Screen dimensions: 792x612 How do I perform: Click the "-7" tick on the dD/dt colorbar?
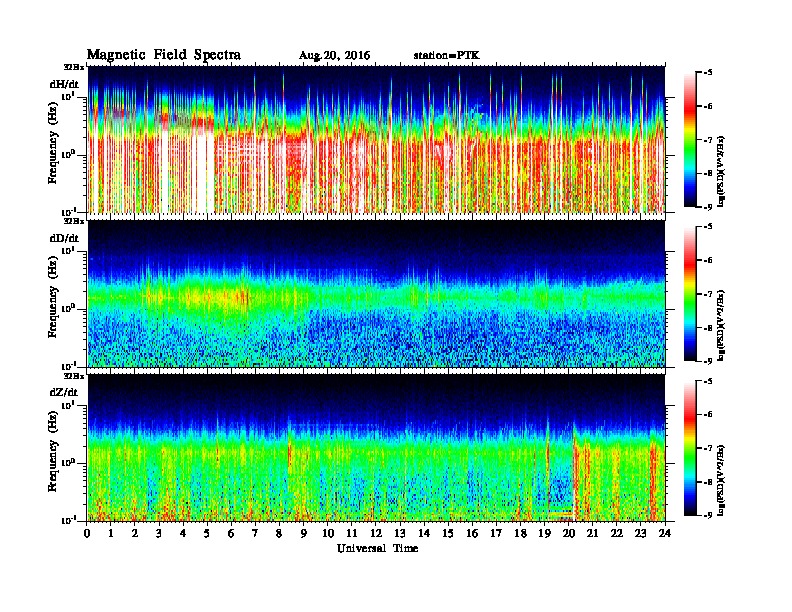tap(708, 293)
